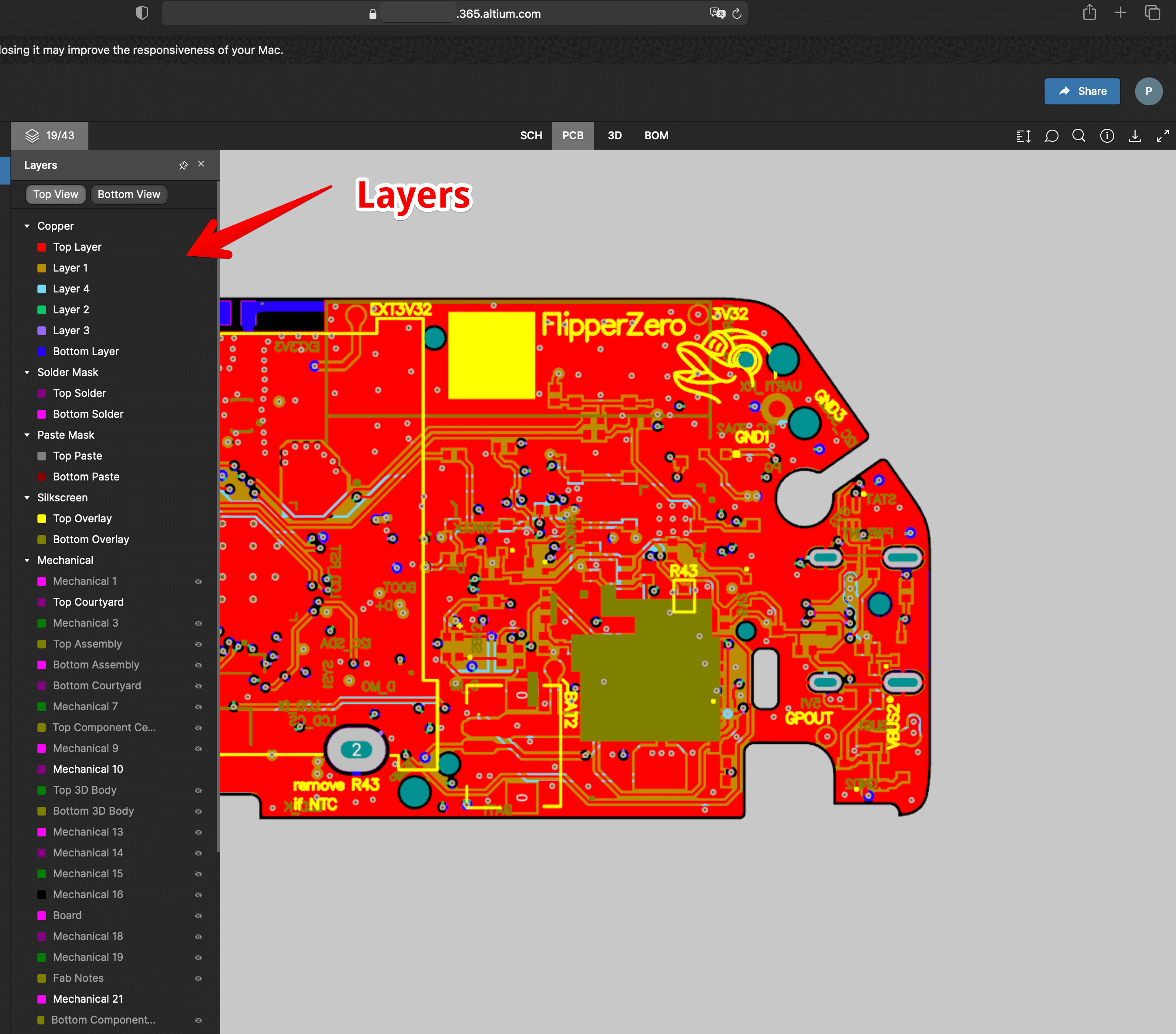The image size is (1176, 1034).
Task: Select the Bottom Overlay layer row
Action: (x=114, y=540)
